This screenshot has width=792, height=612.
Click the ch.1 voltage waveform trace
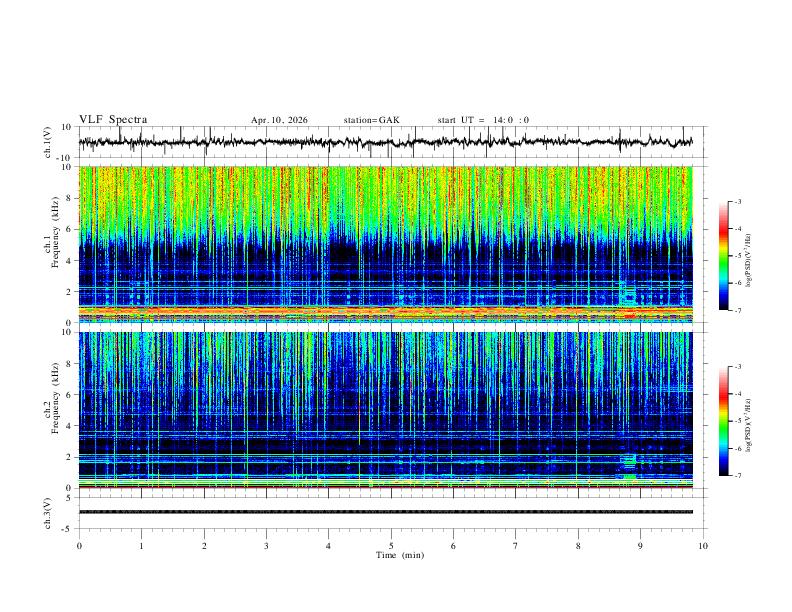coord(385,142)
